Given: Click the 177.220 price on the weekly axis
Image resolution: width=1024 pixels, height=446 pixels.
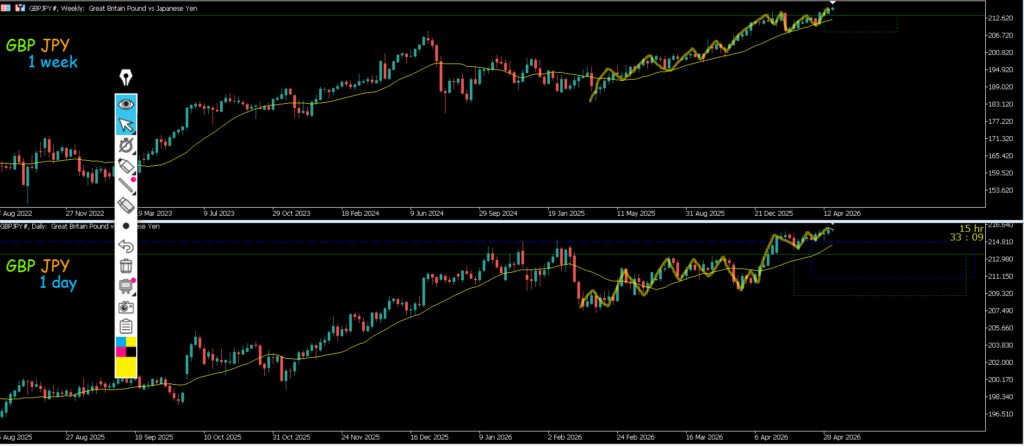Looking at the screenshot, I should click(1002, 121).
